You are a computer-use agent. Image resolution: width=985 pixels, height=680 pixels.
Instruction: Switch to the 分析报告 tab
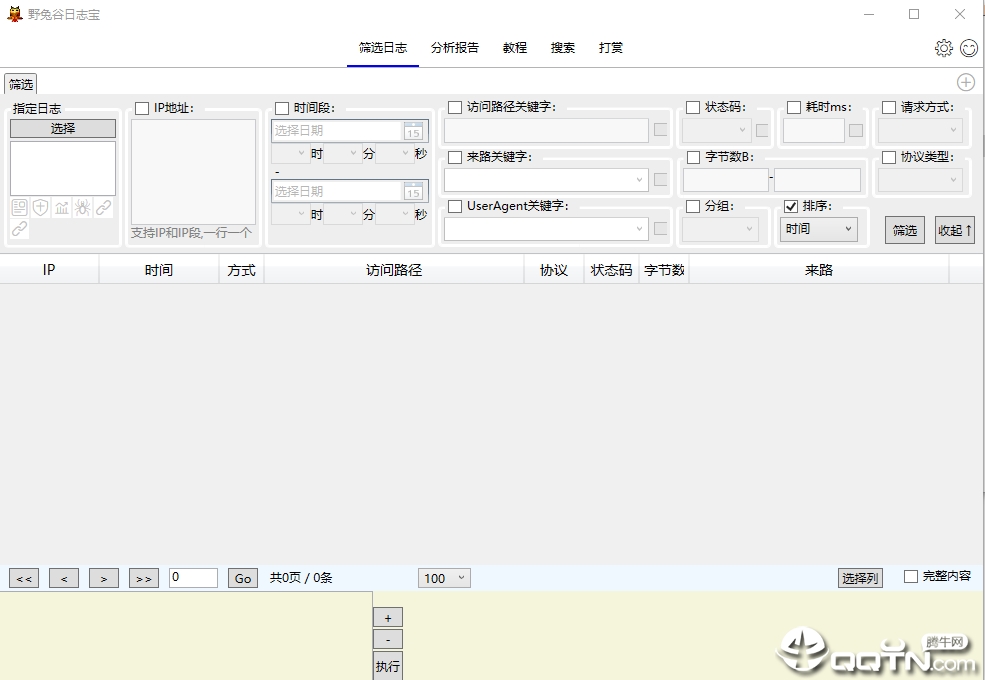pos(455,48)
